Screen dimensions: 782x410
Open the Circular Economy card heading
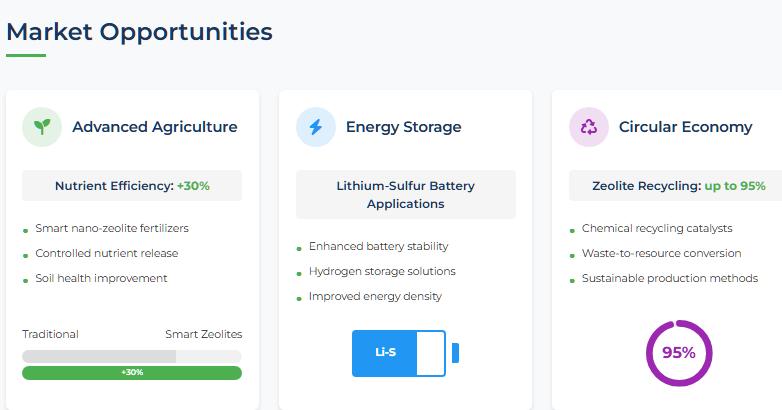(685, 127)
